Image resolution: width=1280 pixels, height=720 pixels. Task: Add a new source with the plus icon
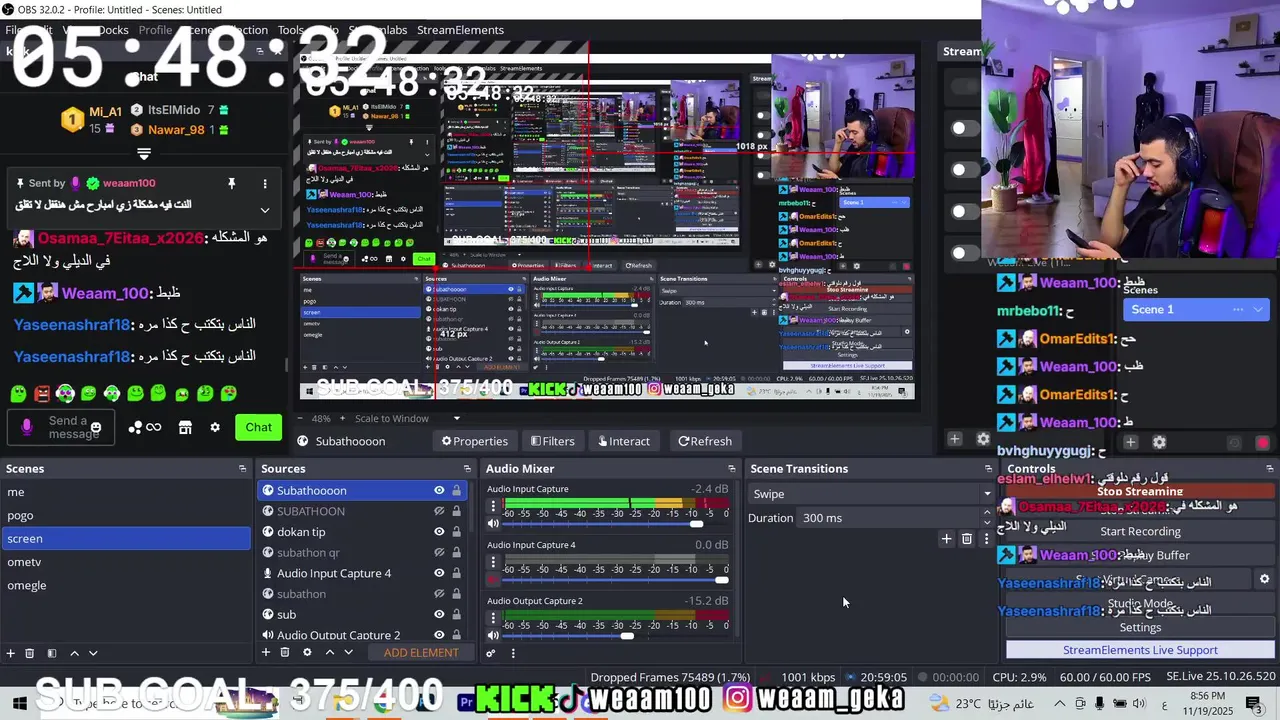[x=266, y=652]
